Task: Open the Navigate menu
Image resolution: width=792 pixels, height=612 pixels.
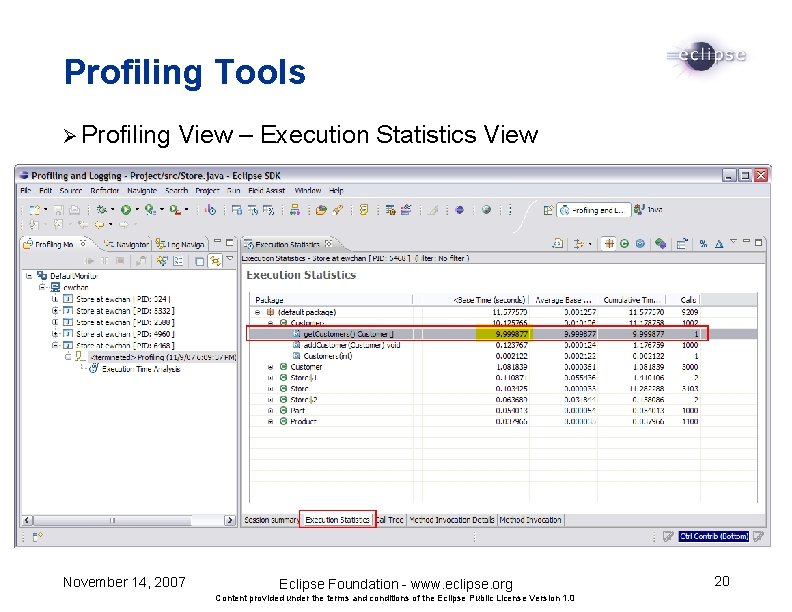Action: tap(142, 190)
